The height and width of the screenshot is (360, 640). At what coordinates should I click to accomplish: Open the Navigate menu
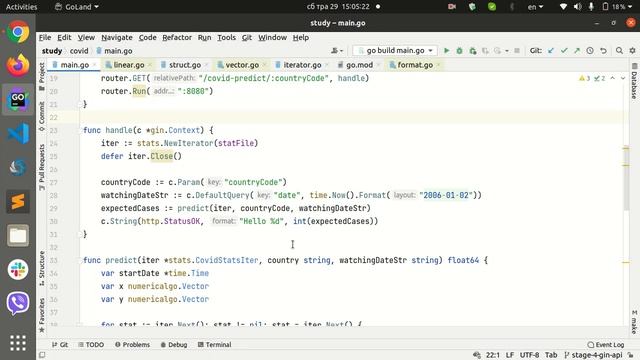[117, 38]
